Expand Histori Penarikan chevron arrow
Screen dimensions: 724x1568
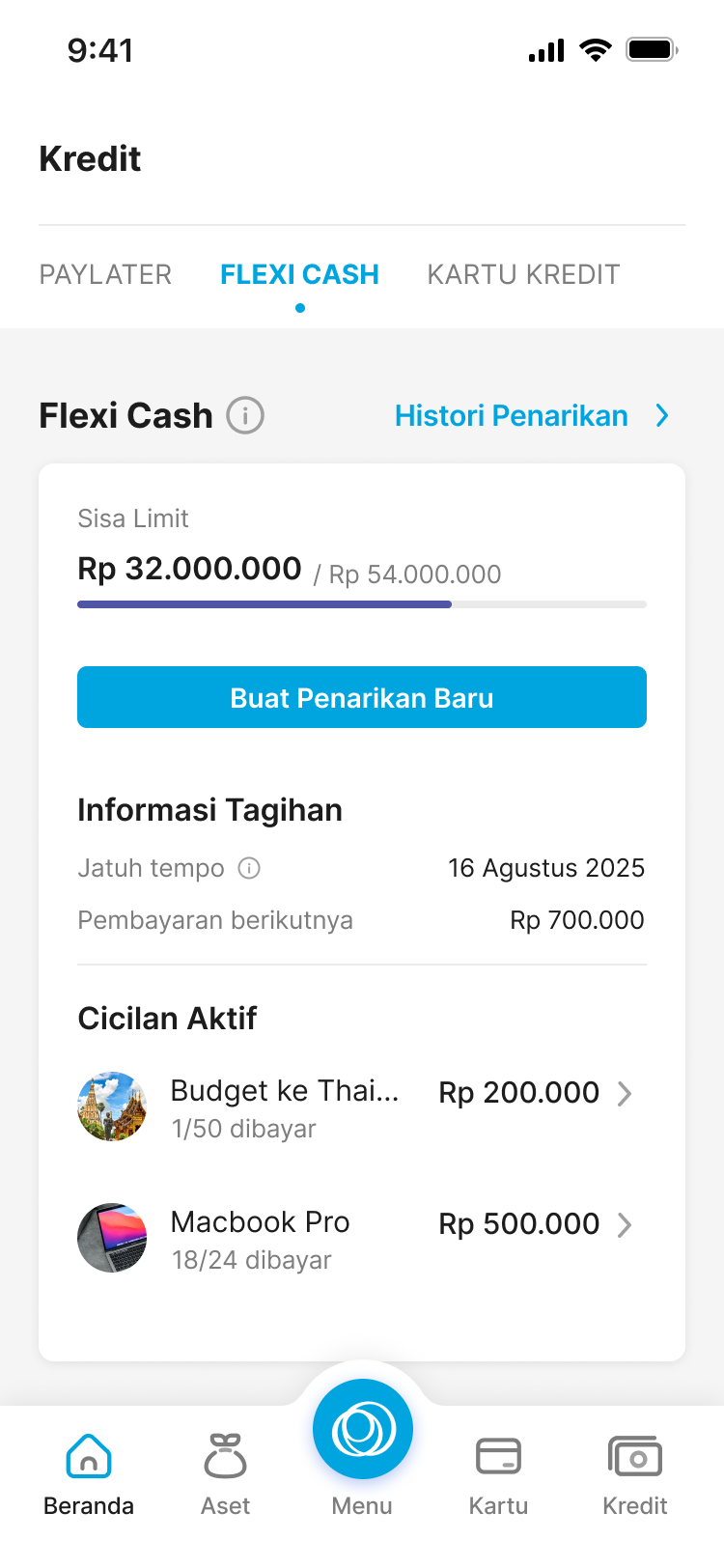[x=662, y=416]
